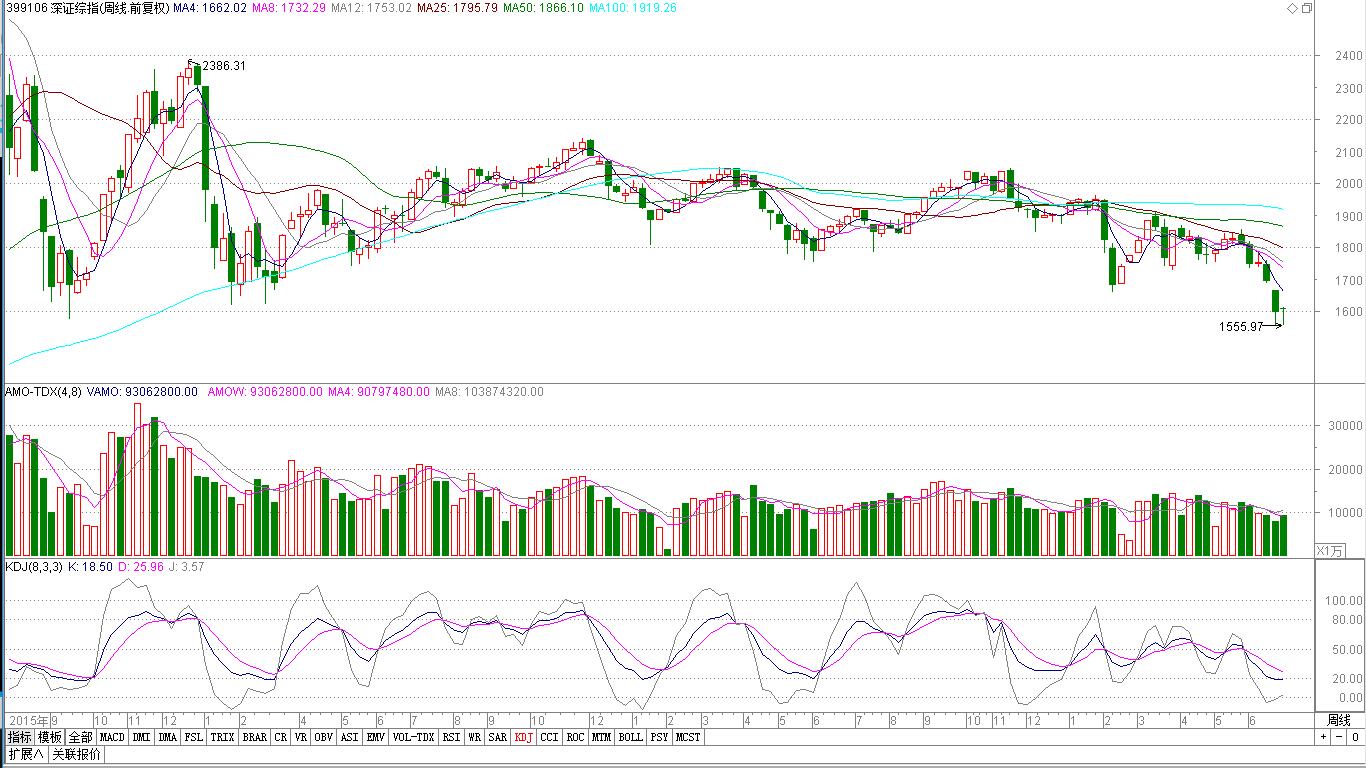Select the DMA indicator
Image resolution: width=1366 pixels, height=768 pixels.
click(x=168, y=737)
